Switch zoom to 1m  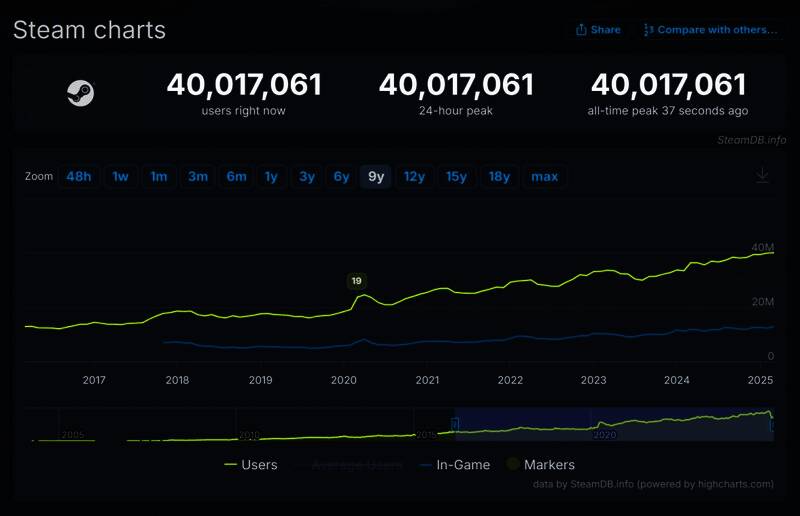pos(159,177)
